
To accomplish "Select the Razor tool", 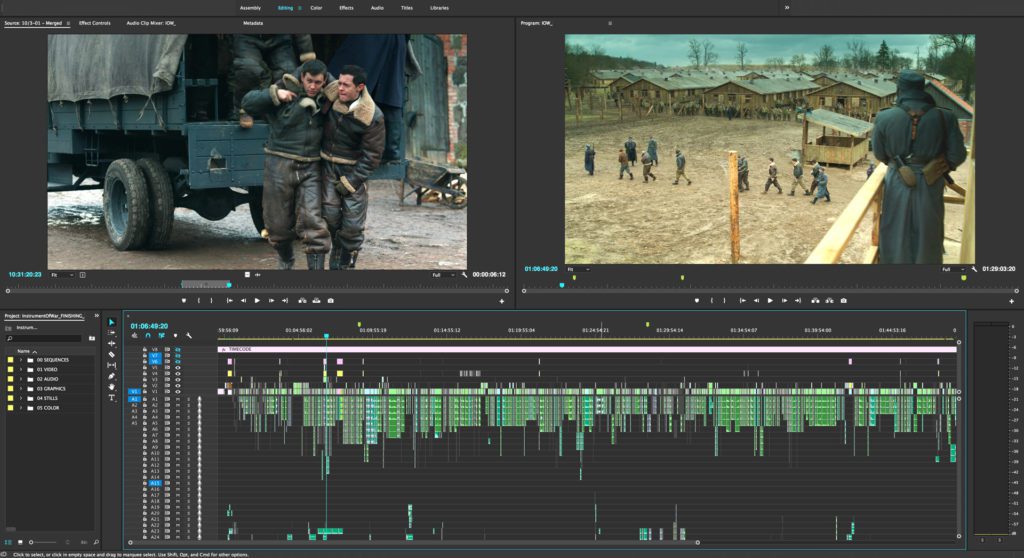I will tap(112, 354).
